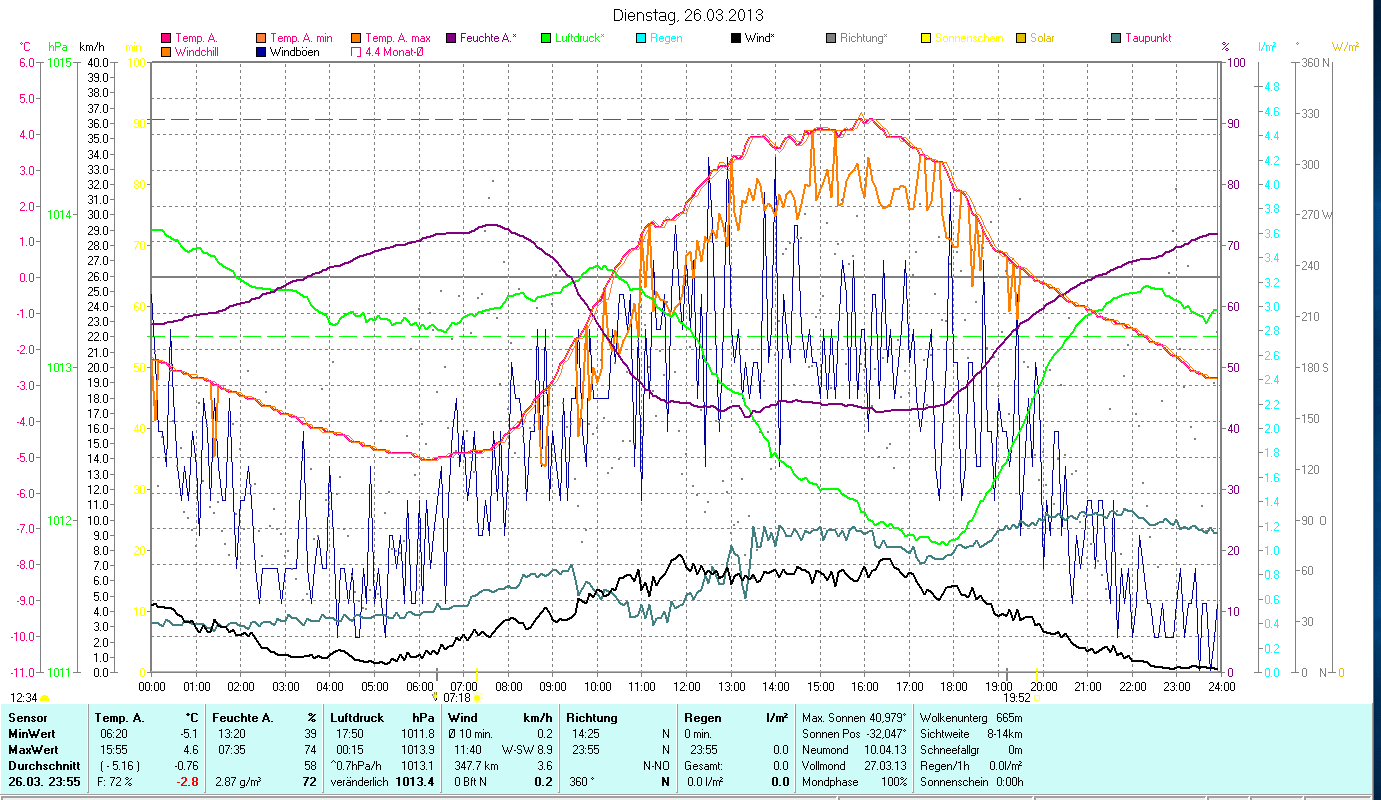Select the Regen column header in stats
Image resolution: width=1381 pixels, height=800 pixels.
701,717
